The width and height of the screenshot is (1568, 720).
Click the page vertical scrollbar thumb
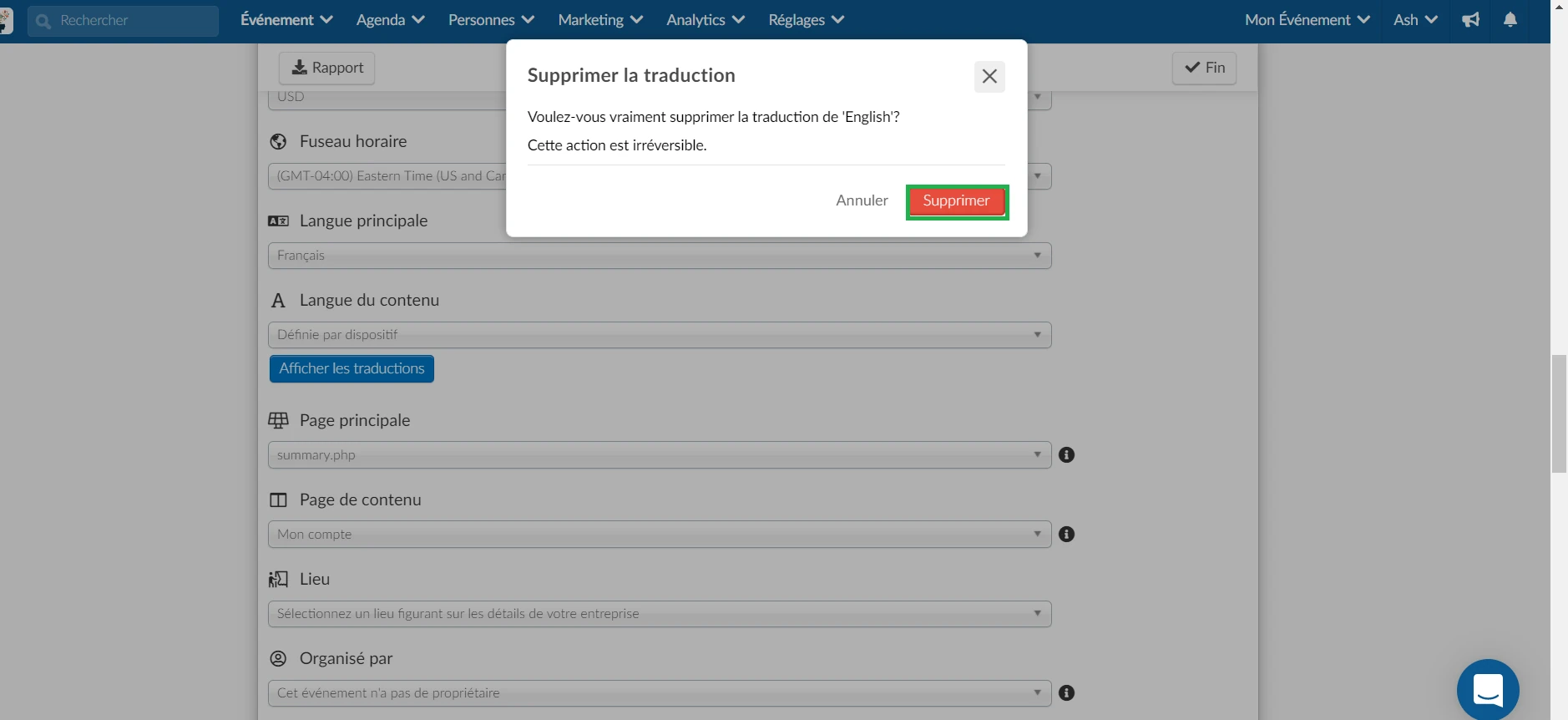(x=1559, y=413)
